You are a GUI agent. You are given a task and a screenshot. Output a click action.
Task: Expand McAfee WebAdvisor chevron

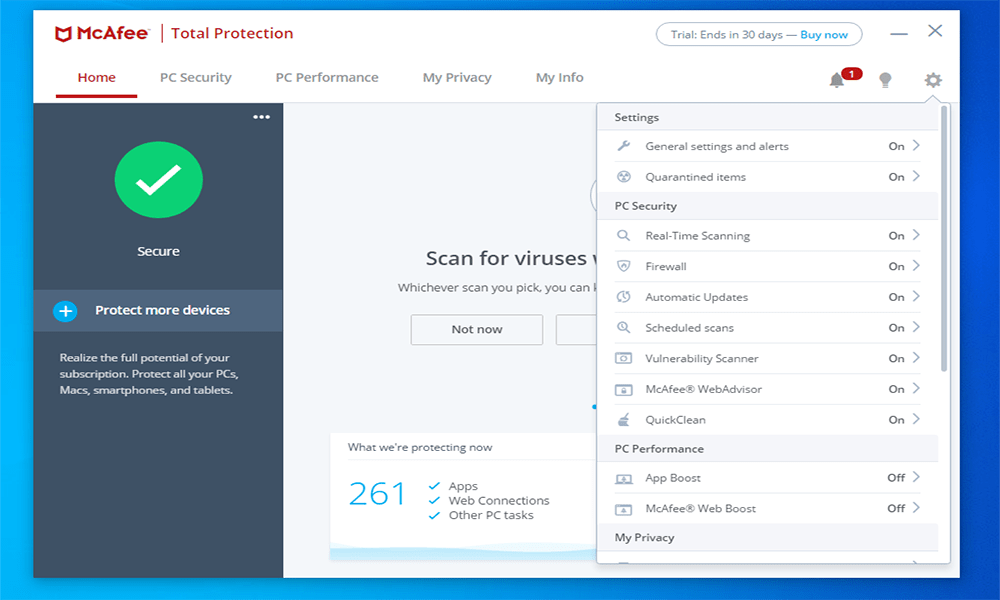click(x=916, y=388)
